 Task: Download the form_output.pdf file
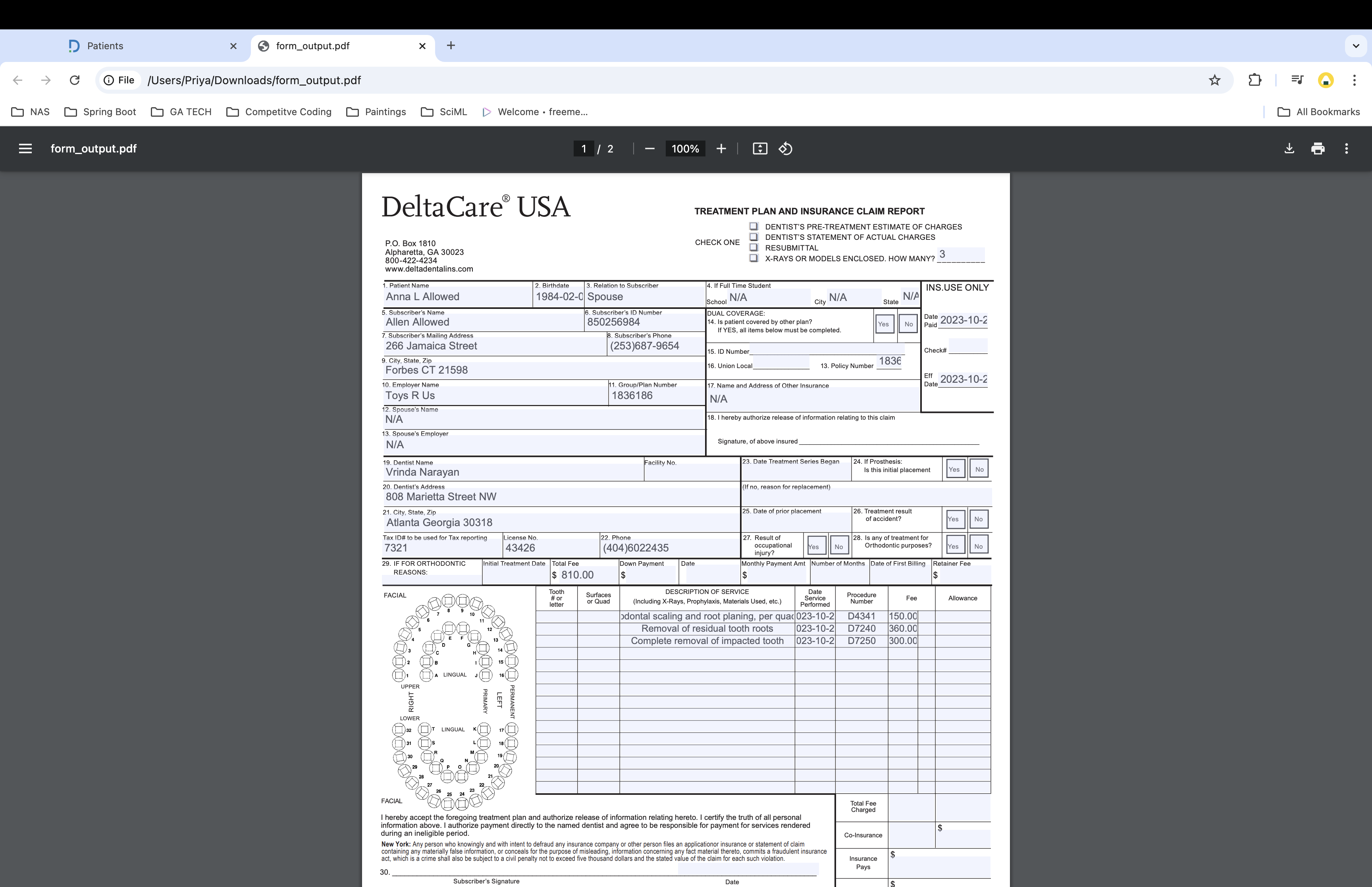tap(1289, 148)
